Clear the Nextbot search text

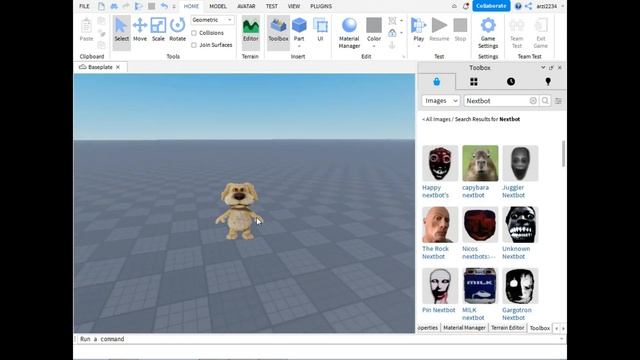point(533,101)
